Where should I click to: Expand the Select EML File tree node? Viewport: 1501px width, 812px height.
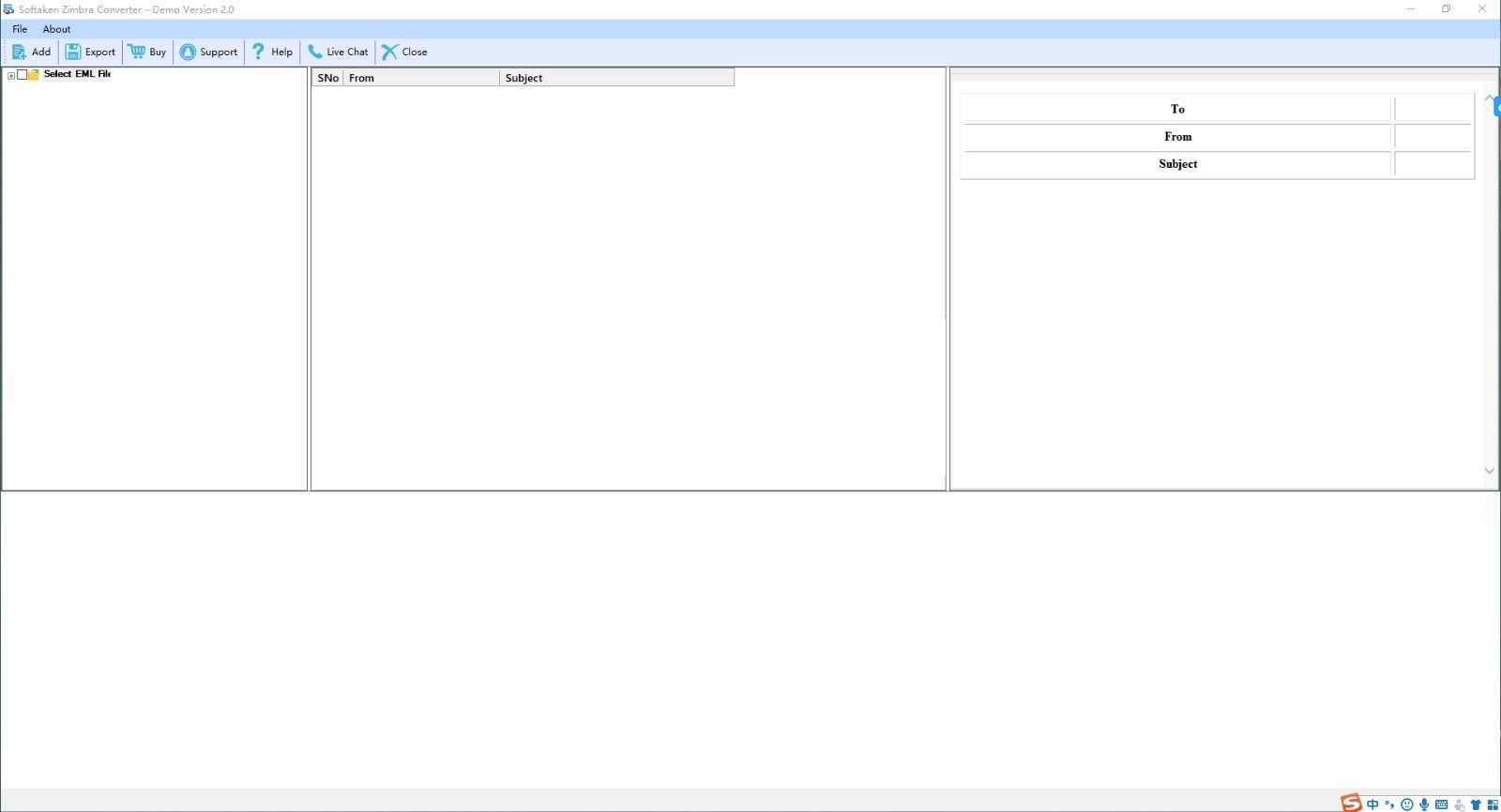11,75
